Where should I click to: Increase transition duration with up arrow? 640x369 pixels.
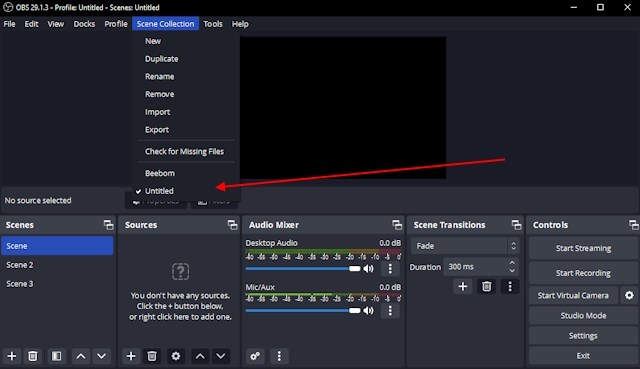click(x=512, y=262)
